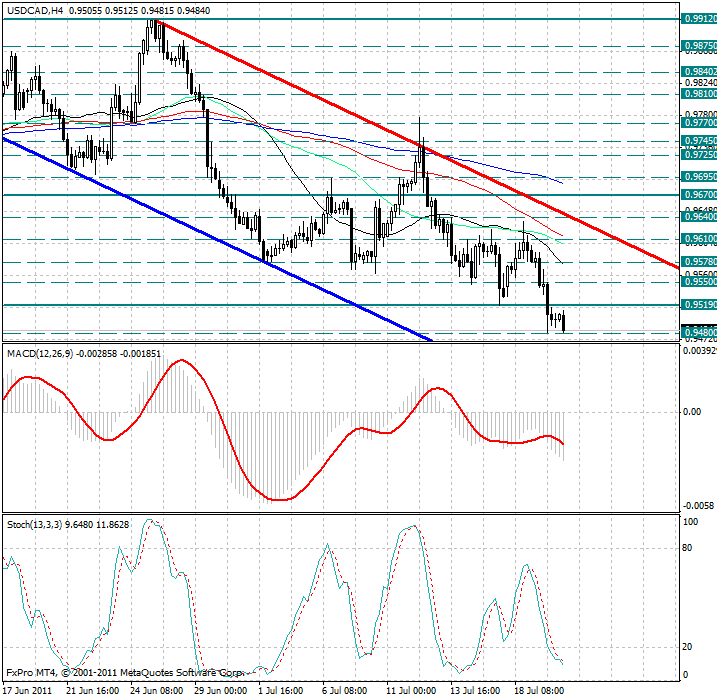Click the 0.9745 price level label
Viewport: 717px width, 698px height.
[699, 140]
